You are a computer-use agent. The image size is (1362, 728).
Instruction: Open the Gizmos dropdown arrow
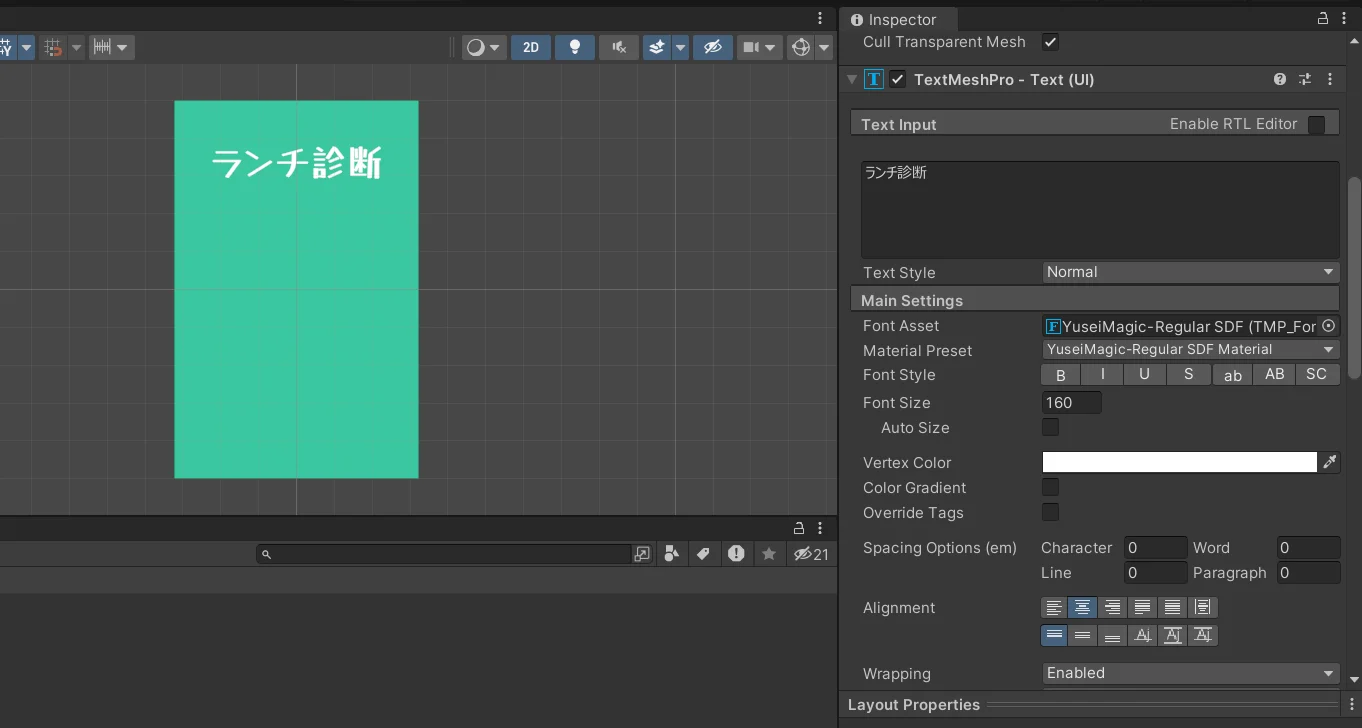[x=824, y=47]
